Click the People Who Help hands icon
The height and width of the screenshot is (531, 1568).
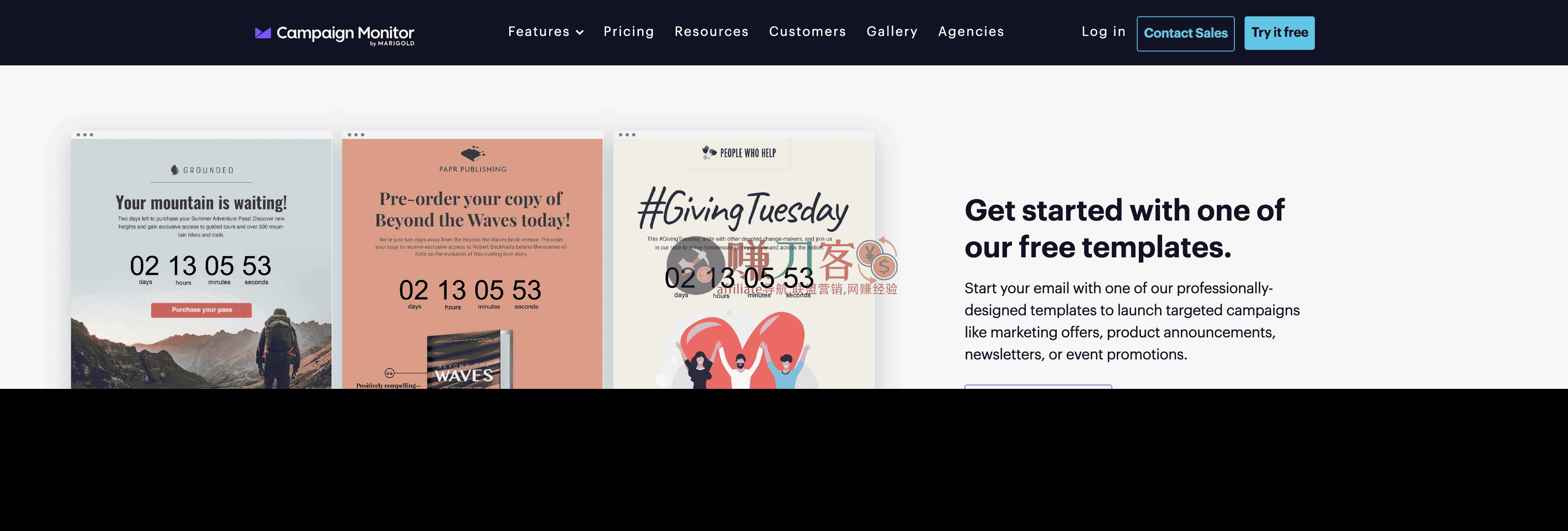coord(708,152)
